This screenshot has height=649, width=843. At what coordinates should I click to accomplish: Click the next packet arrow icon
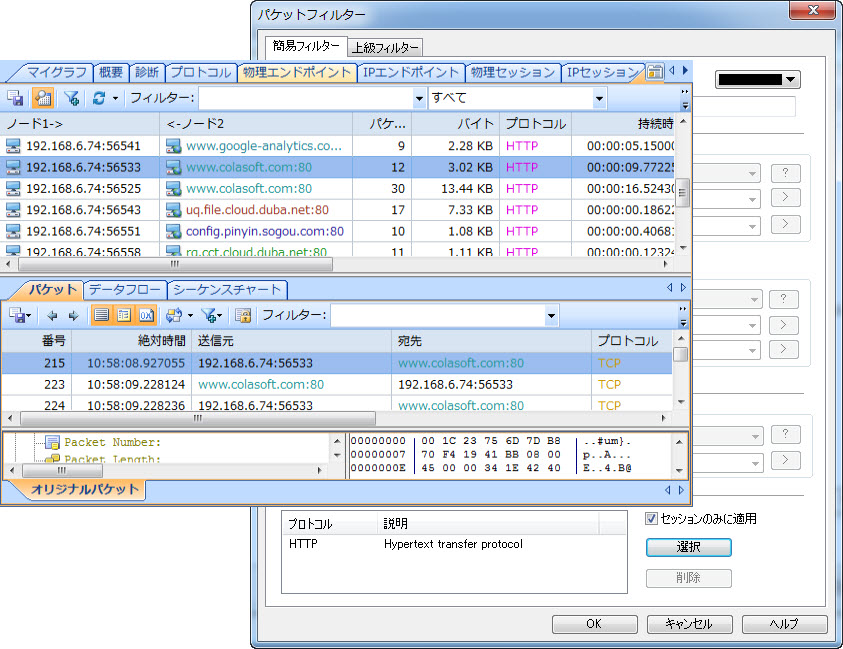pyautogui.click(x=73, y=316)
